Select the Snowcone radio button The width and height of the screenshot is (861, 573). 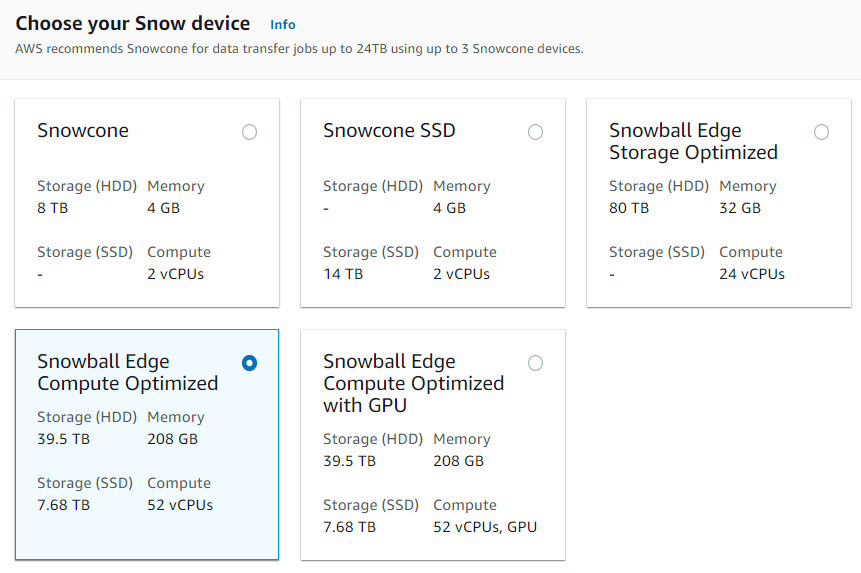coord(249,132)
